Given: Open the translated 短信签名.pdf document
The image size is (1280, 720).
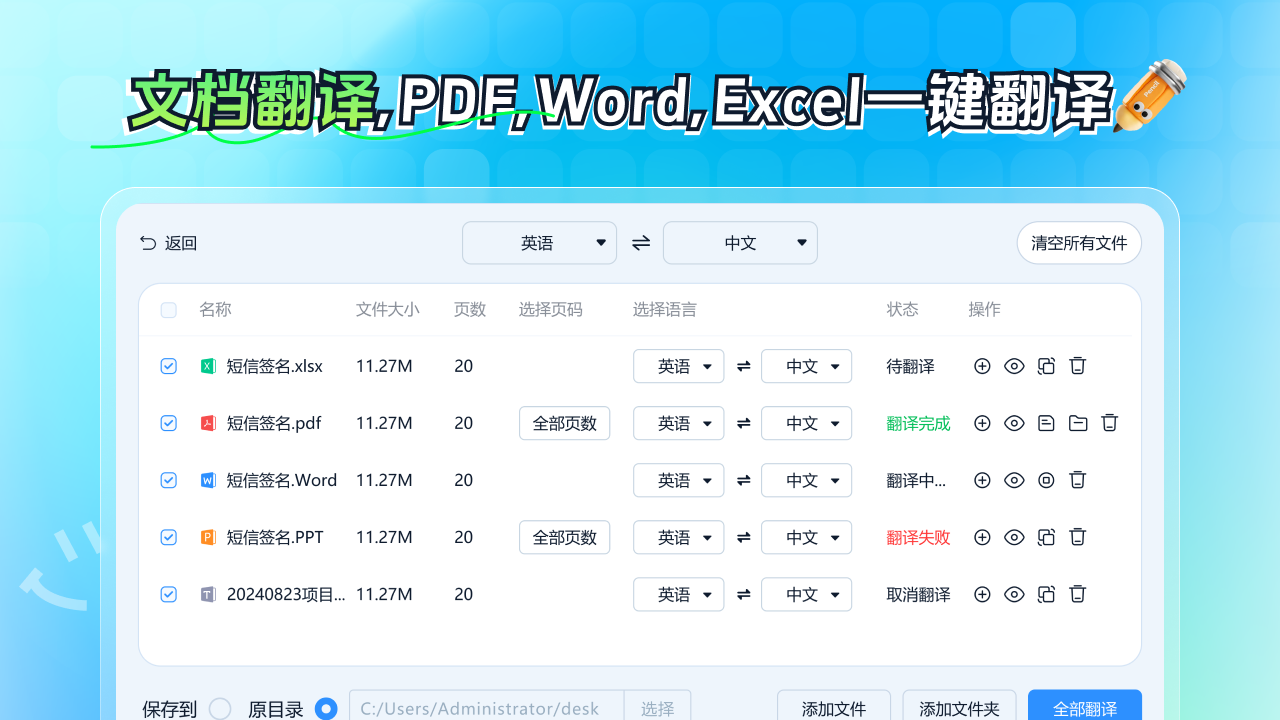Looking at the screenshot, I should (x=1046, y=423).
